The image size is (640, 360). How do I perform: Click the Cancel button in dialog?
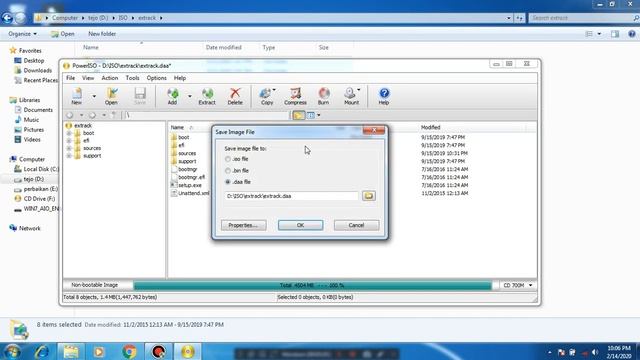[x=356, y=225]
